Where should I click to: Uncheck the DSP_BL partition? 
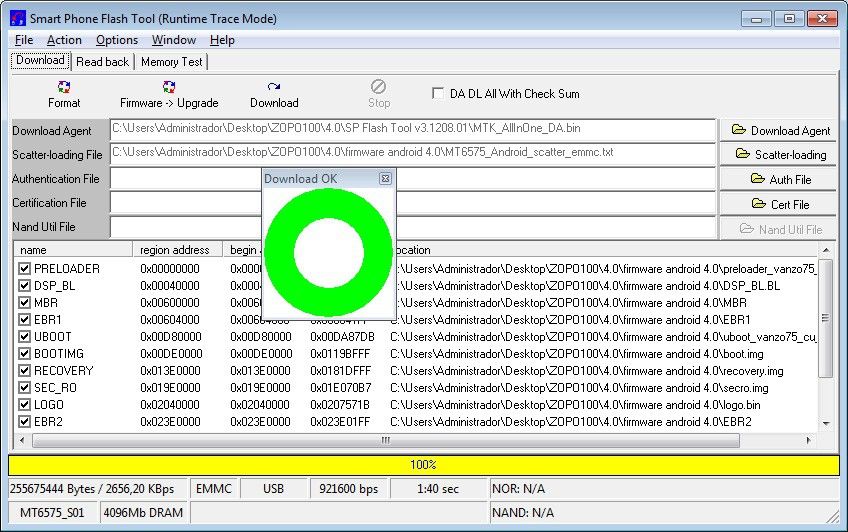click(x=24, y=285)
